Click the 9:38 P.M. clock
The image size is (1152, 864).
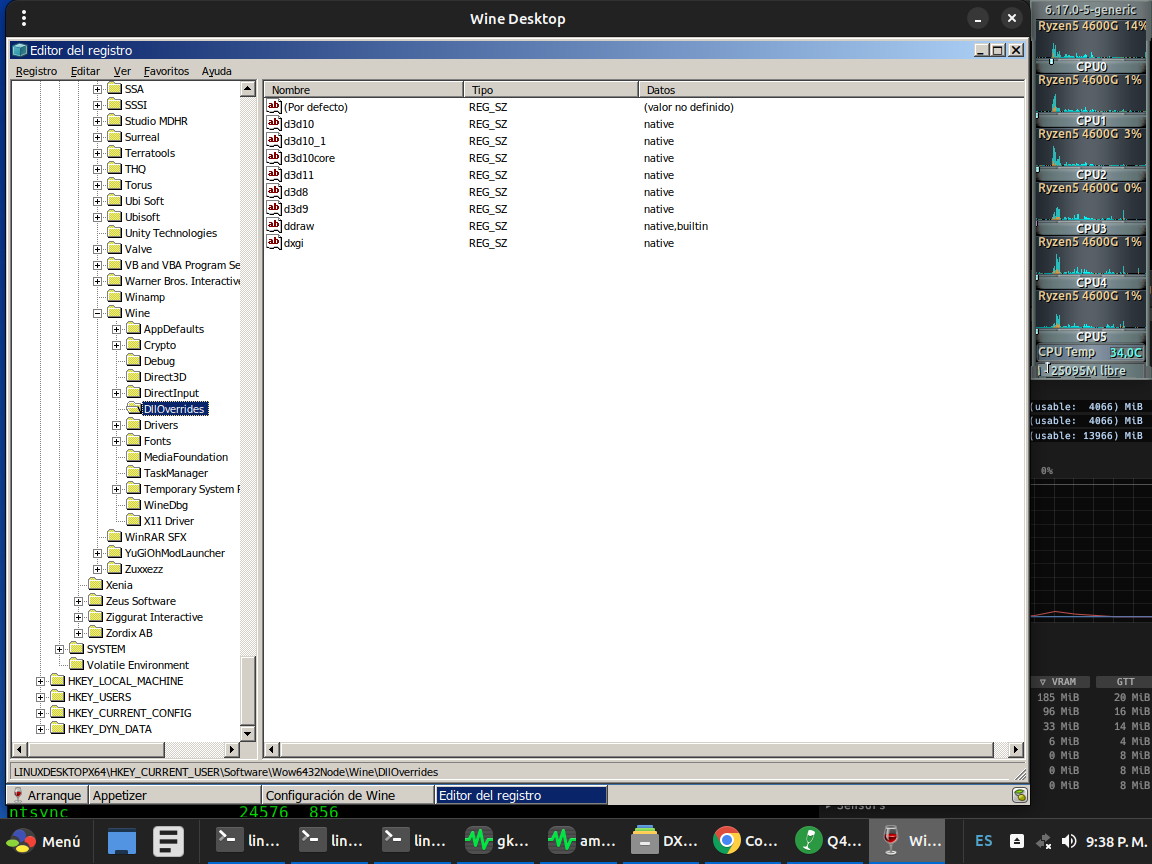click(x=1117, y=841)
